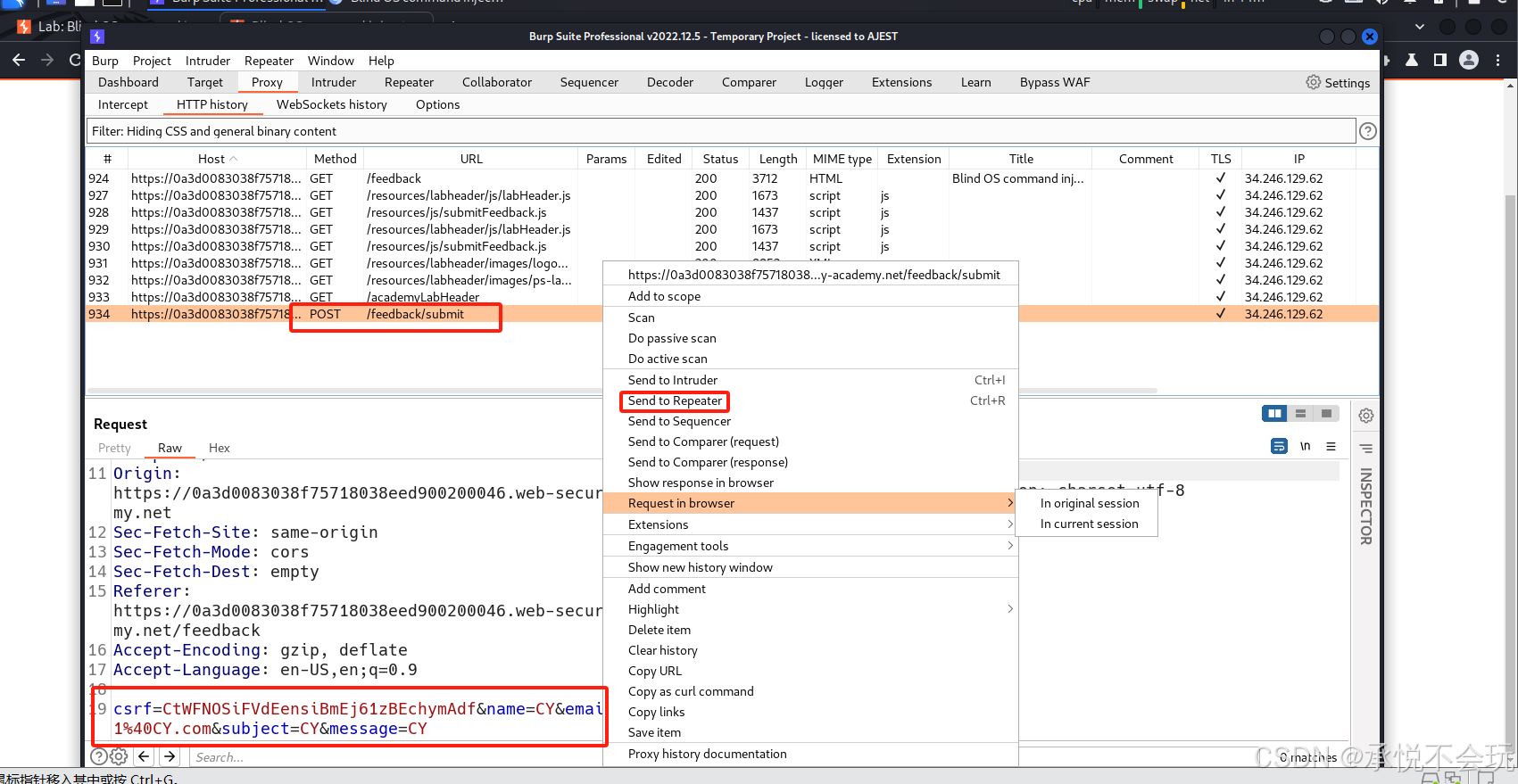The width and height of the screenshot is (1518, 784).
Task: Open the browser profile avatar
Action: (x=1468, y=60)
